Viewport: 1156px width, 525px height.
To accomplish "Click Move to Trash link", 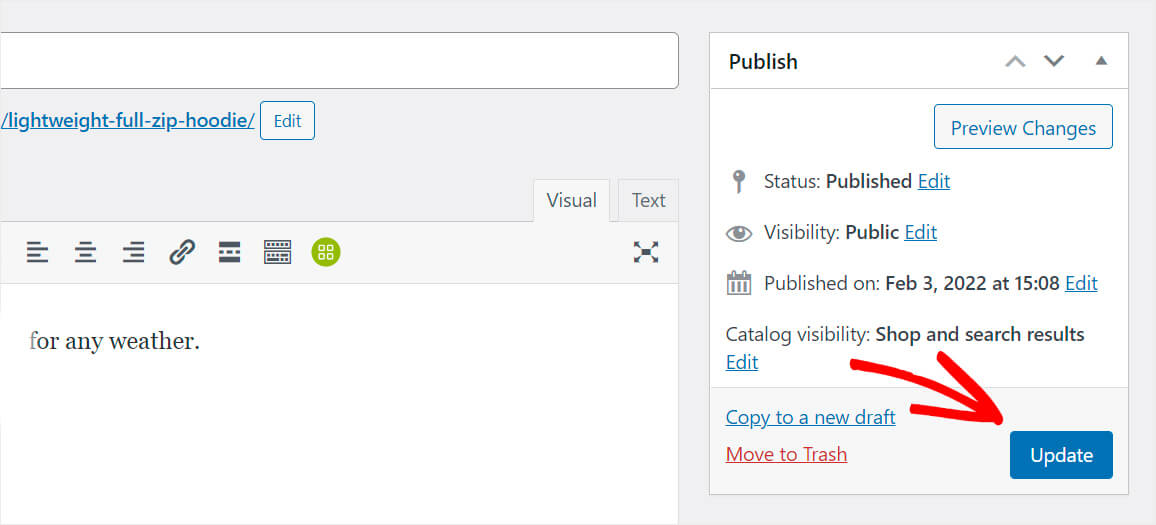I will tap(786, 454).
